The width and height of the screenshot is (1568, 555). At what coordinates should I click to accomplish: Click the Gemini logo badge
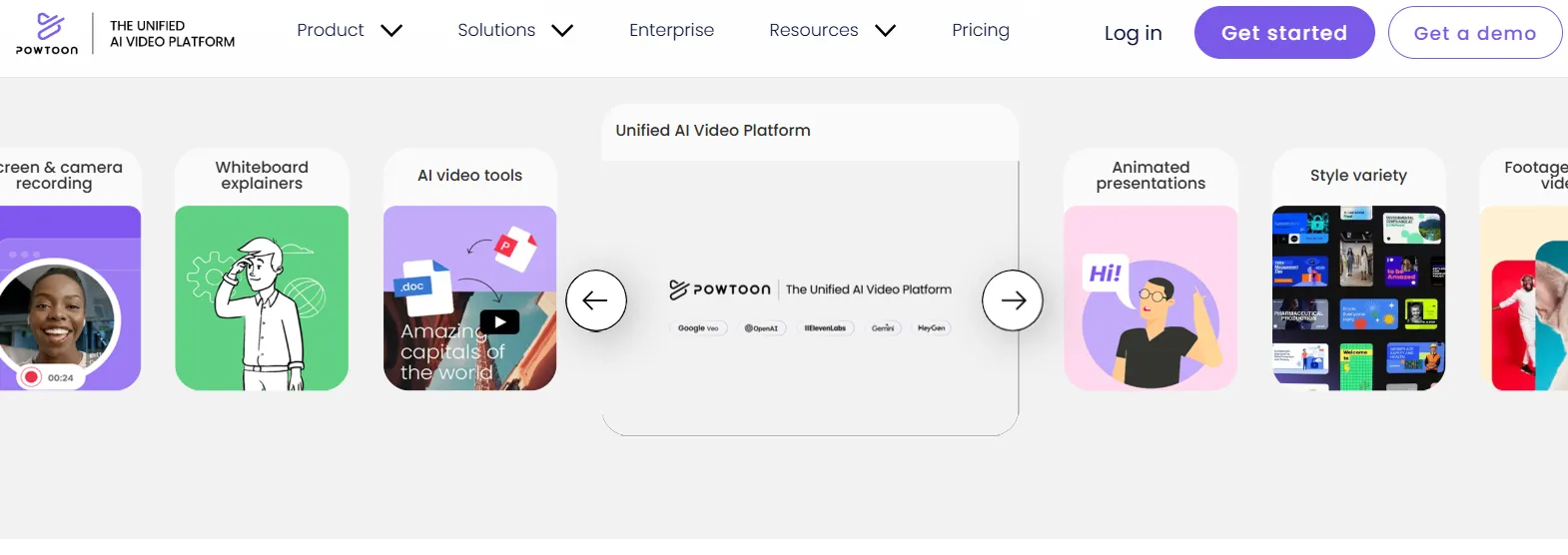[883, 328]
